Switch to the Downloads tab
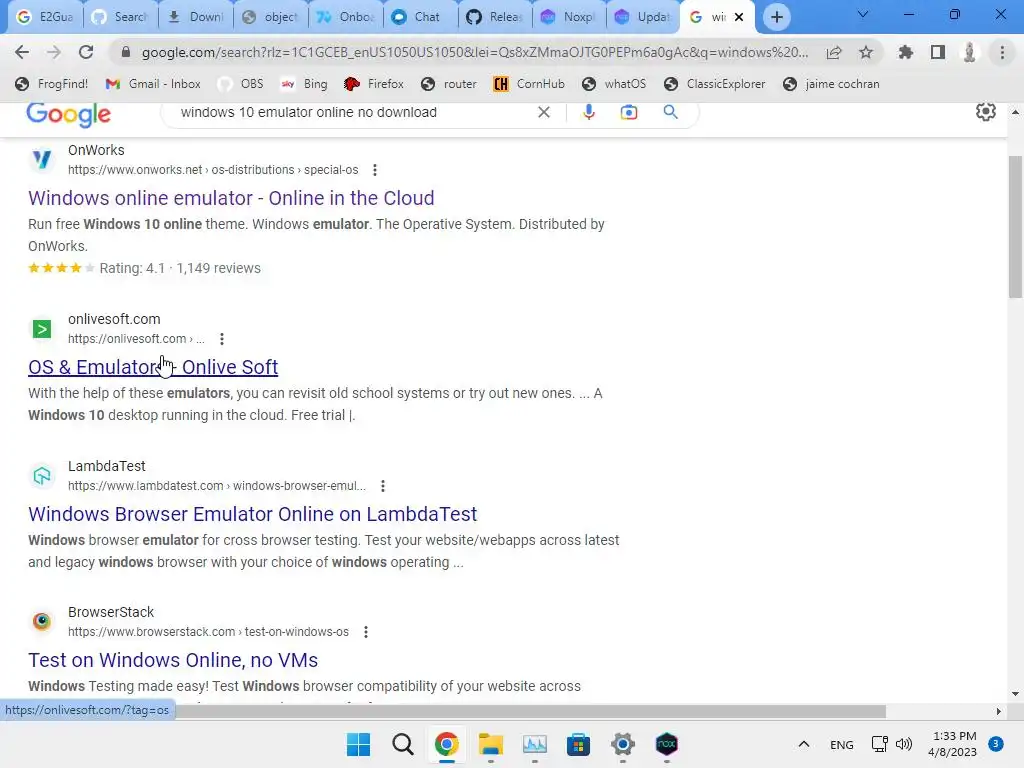Image resolution: width=1024 pixels, height=768 pixels. [x=196, y=17]
